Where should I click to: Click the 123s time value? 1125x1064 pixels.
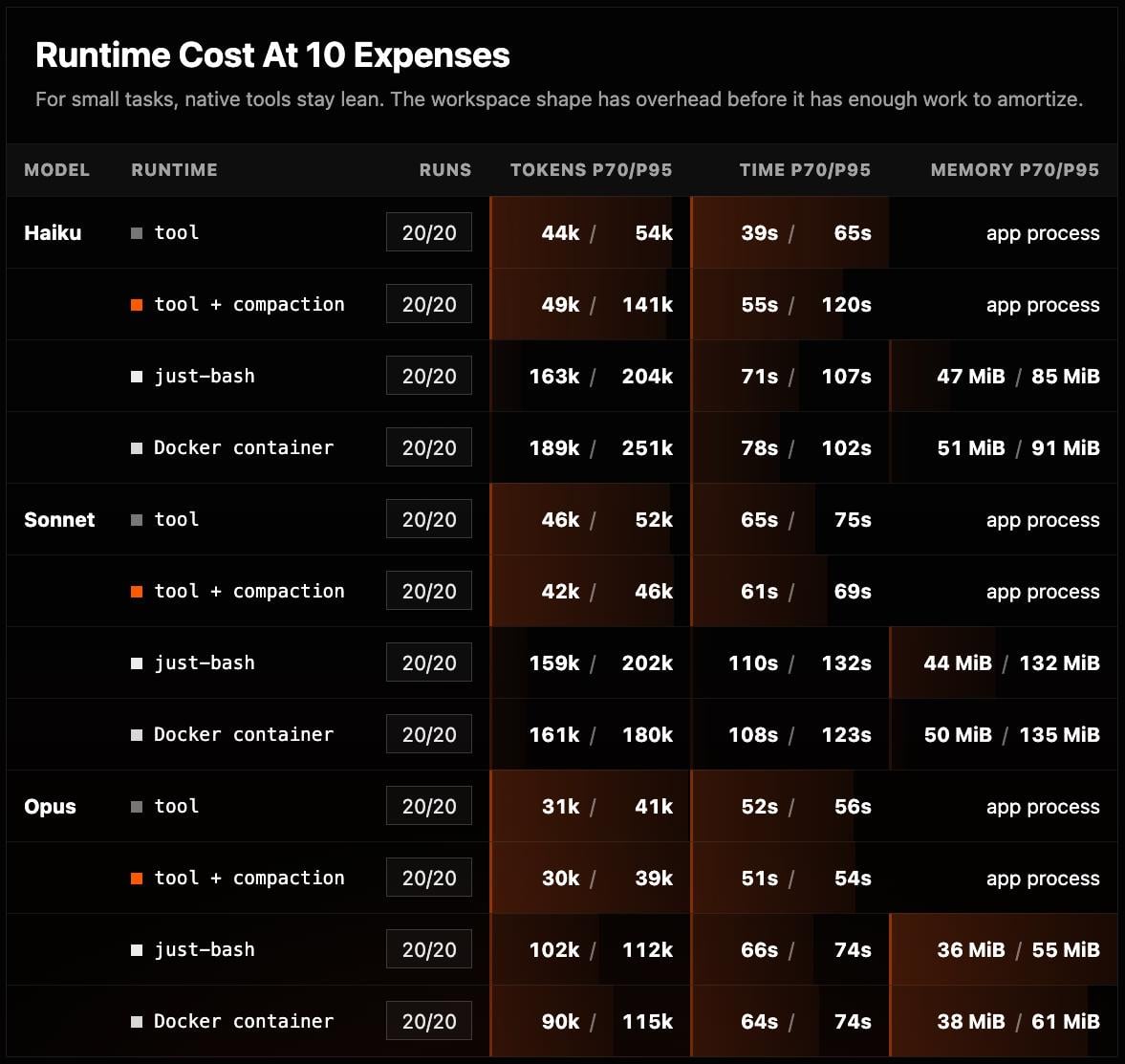tap(846, 735)
